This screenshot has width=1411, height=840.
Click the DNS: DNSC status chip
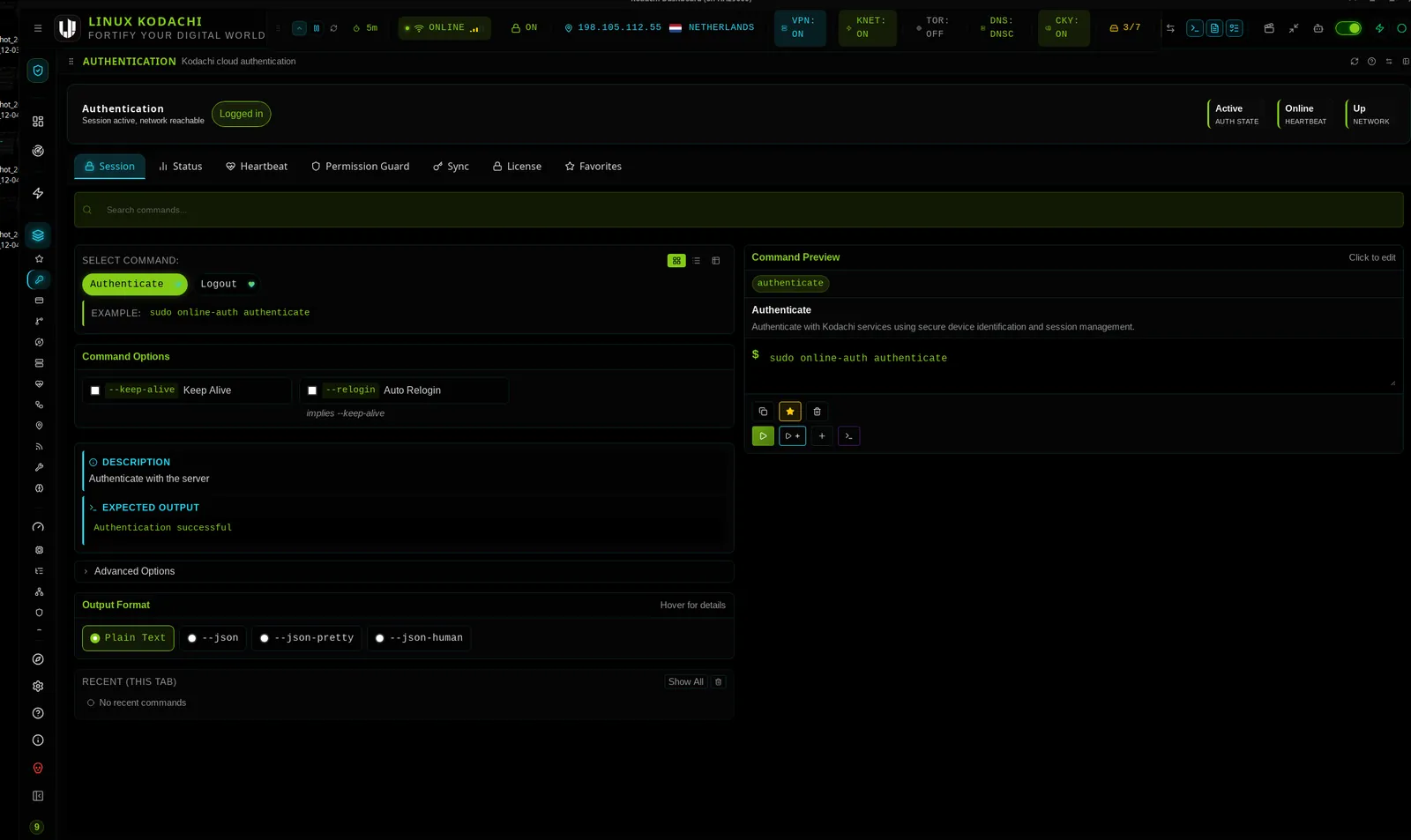pos(998,28)
